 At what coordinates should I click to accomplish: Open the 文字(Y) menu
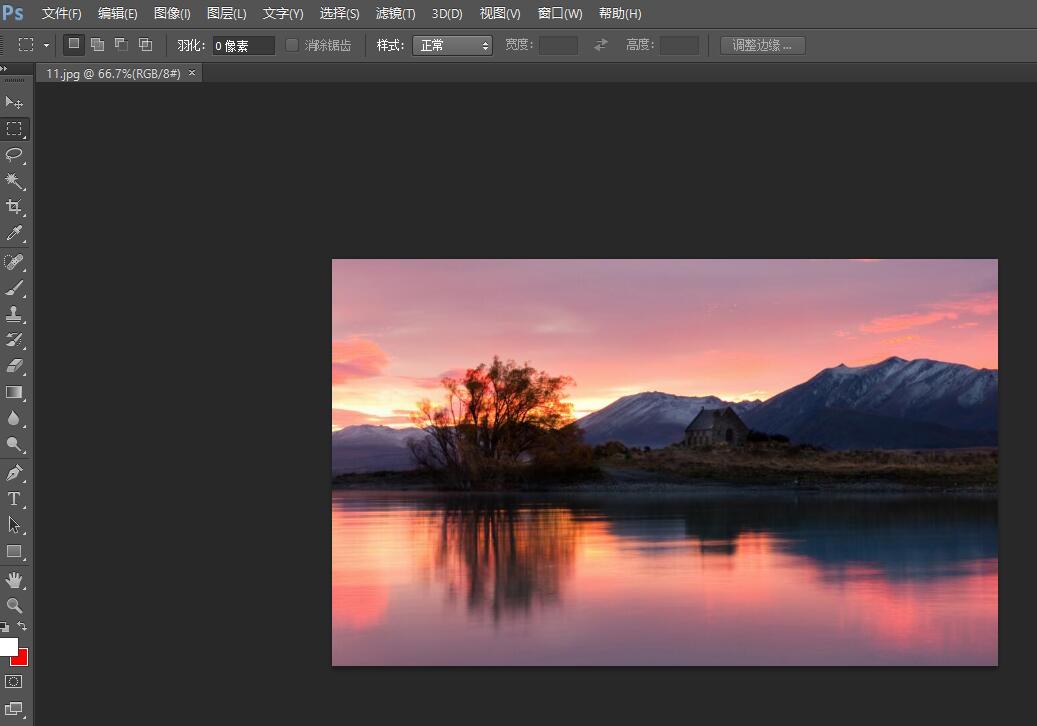[x=282, y=13]
